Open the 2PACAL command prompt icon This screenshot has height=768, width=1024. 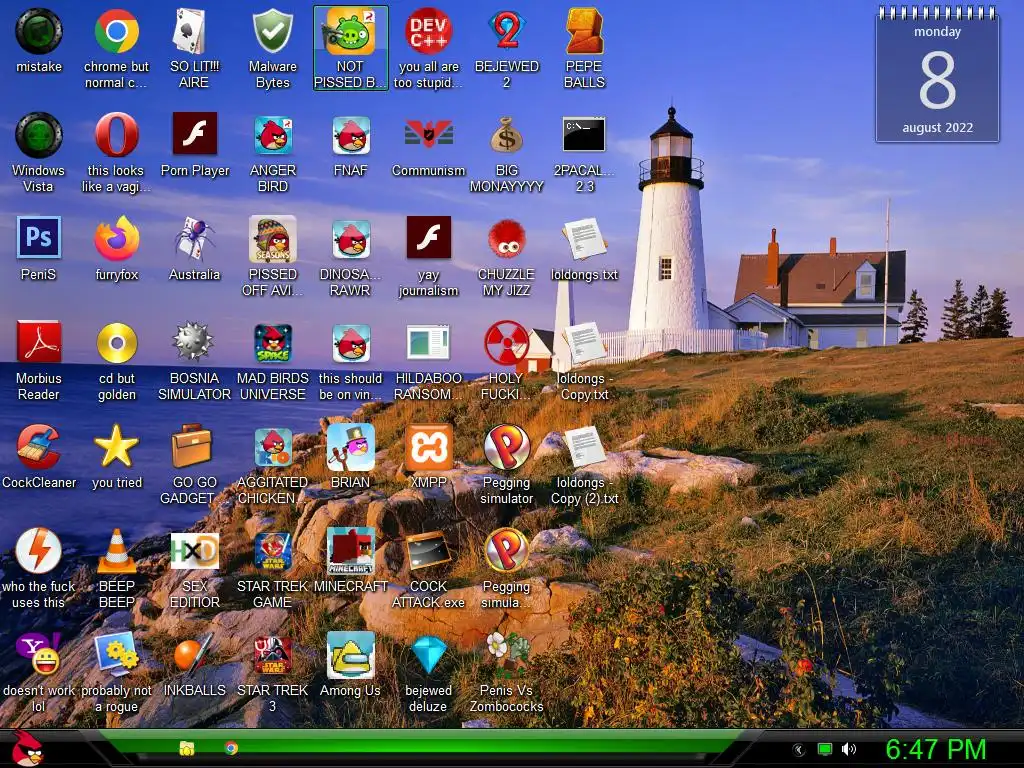(584, 135)
